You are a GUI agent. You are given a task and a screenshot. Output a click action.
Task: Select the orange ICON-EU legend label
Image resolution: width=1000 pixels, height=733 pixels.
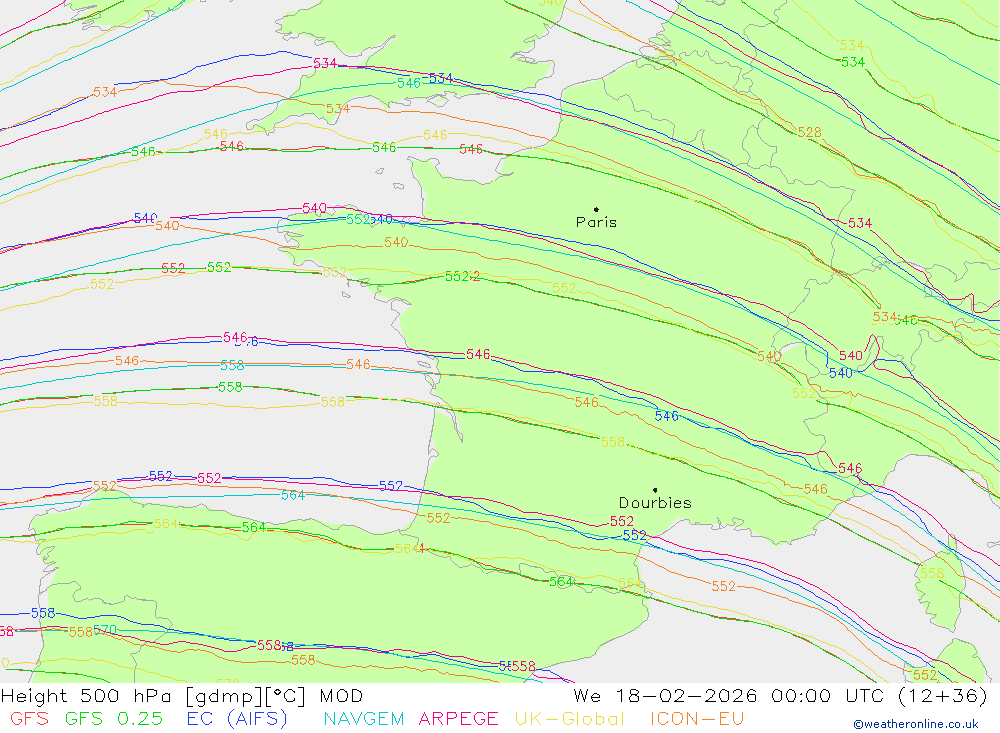tap(697, 719)
